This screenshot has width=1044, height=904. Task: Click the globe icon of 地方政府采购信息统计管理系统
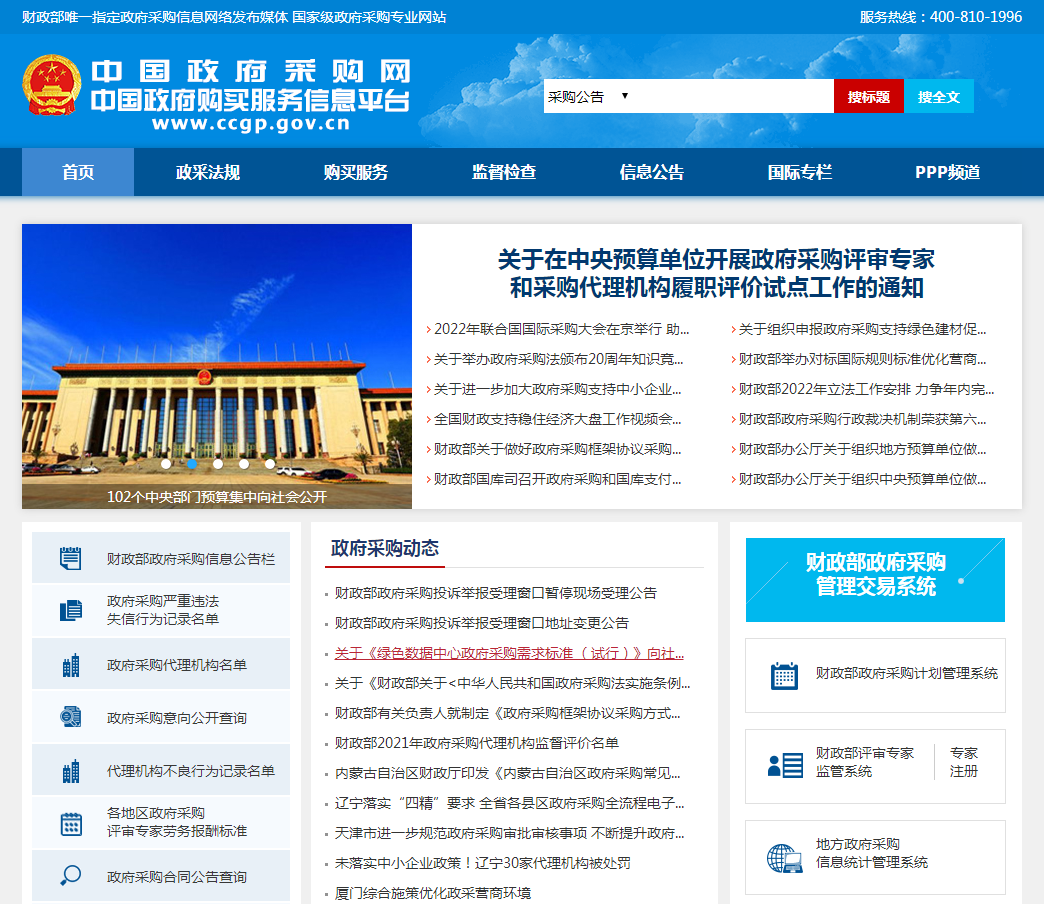[784, 858]
